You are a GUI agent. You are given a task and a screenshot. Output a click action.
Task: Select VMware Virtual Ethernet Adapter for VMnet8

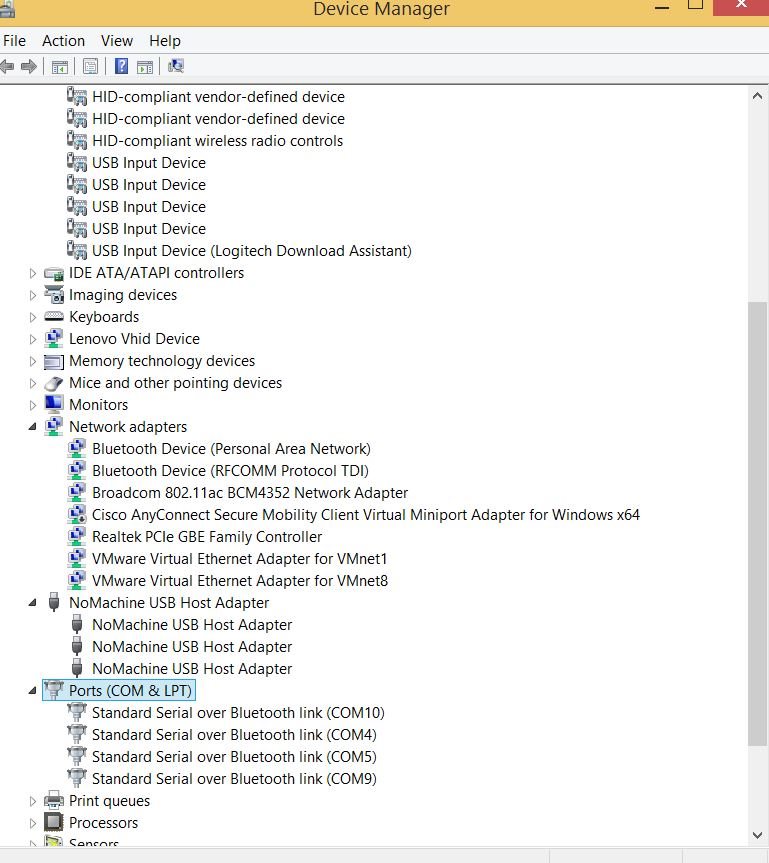pos(240,581)
